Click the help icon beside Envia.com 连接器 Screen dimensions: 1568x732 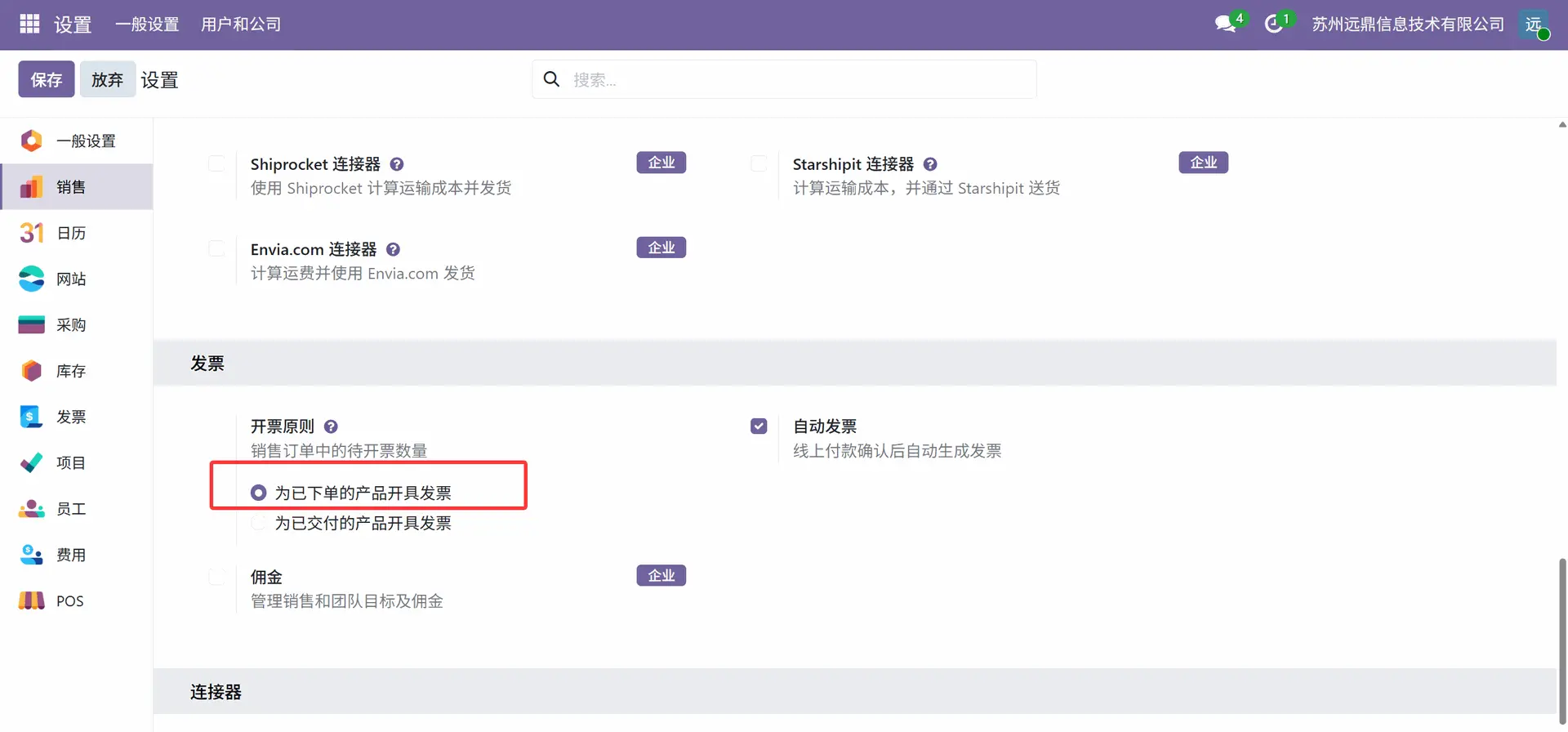click(x=393, y=249)
